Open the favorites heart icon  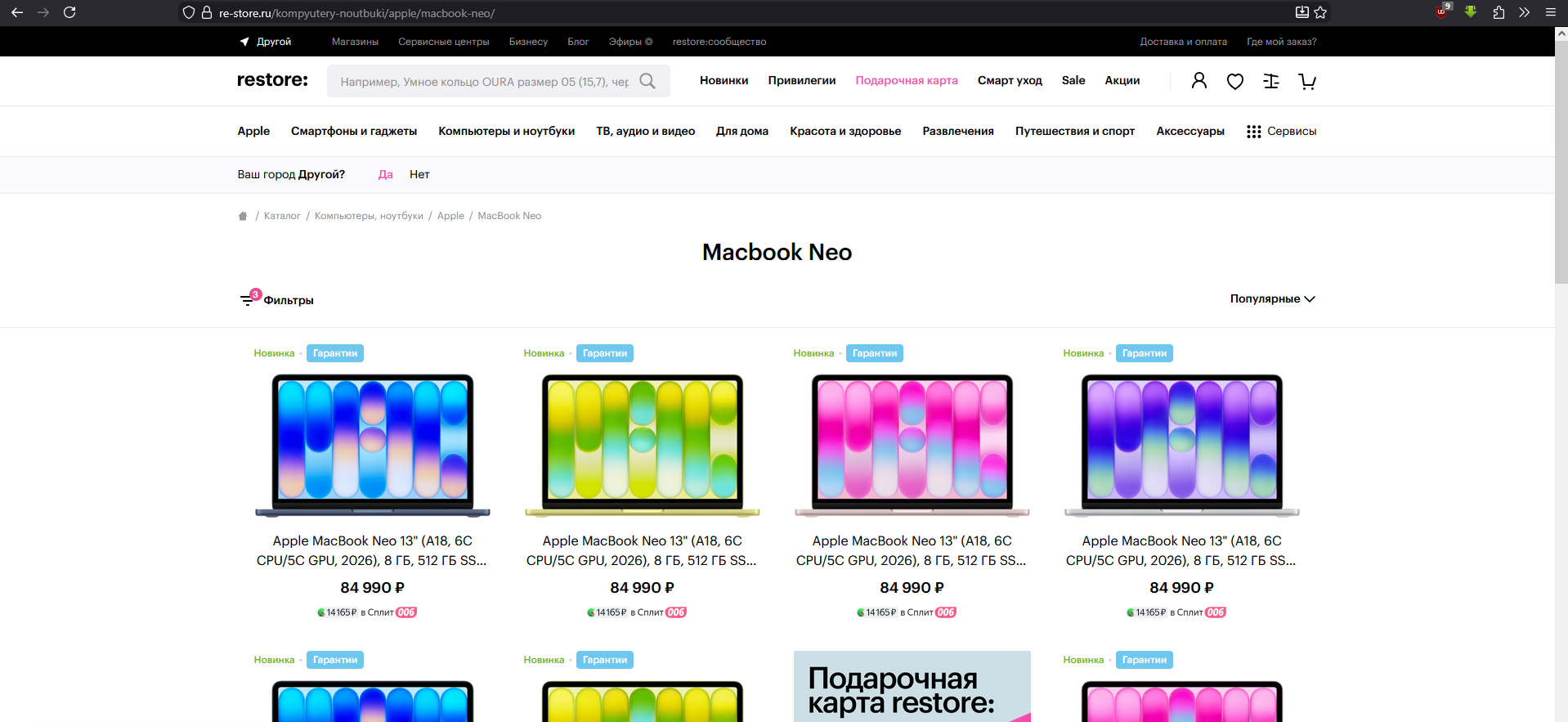(1235, 81)
